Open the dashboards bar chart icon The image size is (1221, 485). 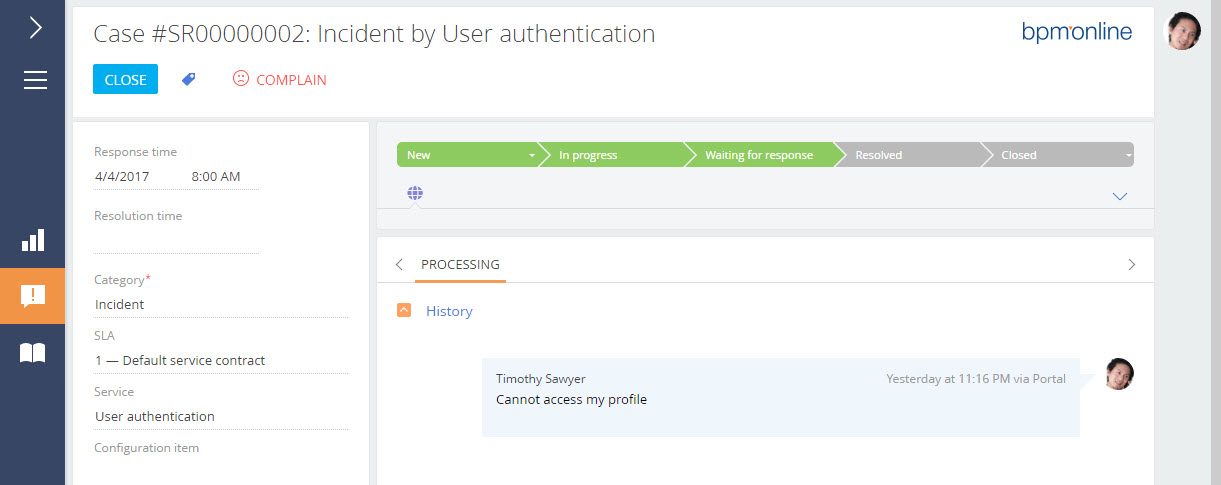click(33, 240)
